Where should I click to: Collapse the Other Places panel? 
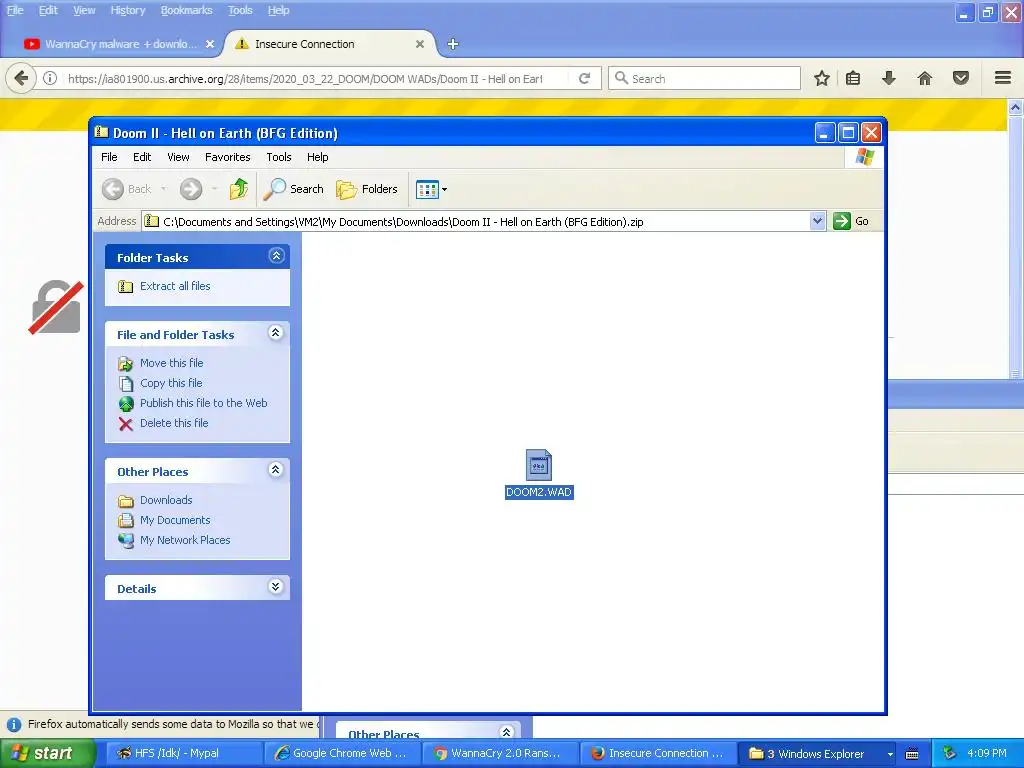(x=276, y=470)
